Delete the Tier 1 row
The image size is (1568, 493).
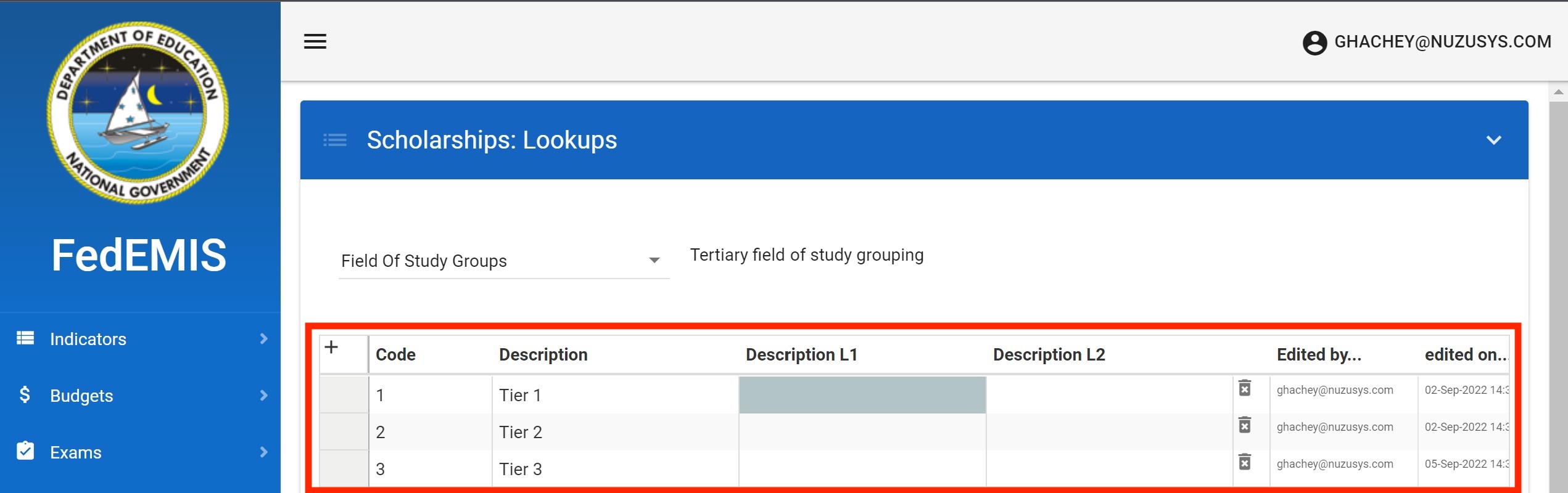(1245, 388)
